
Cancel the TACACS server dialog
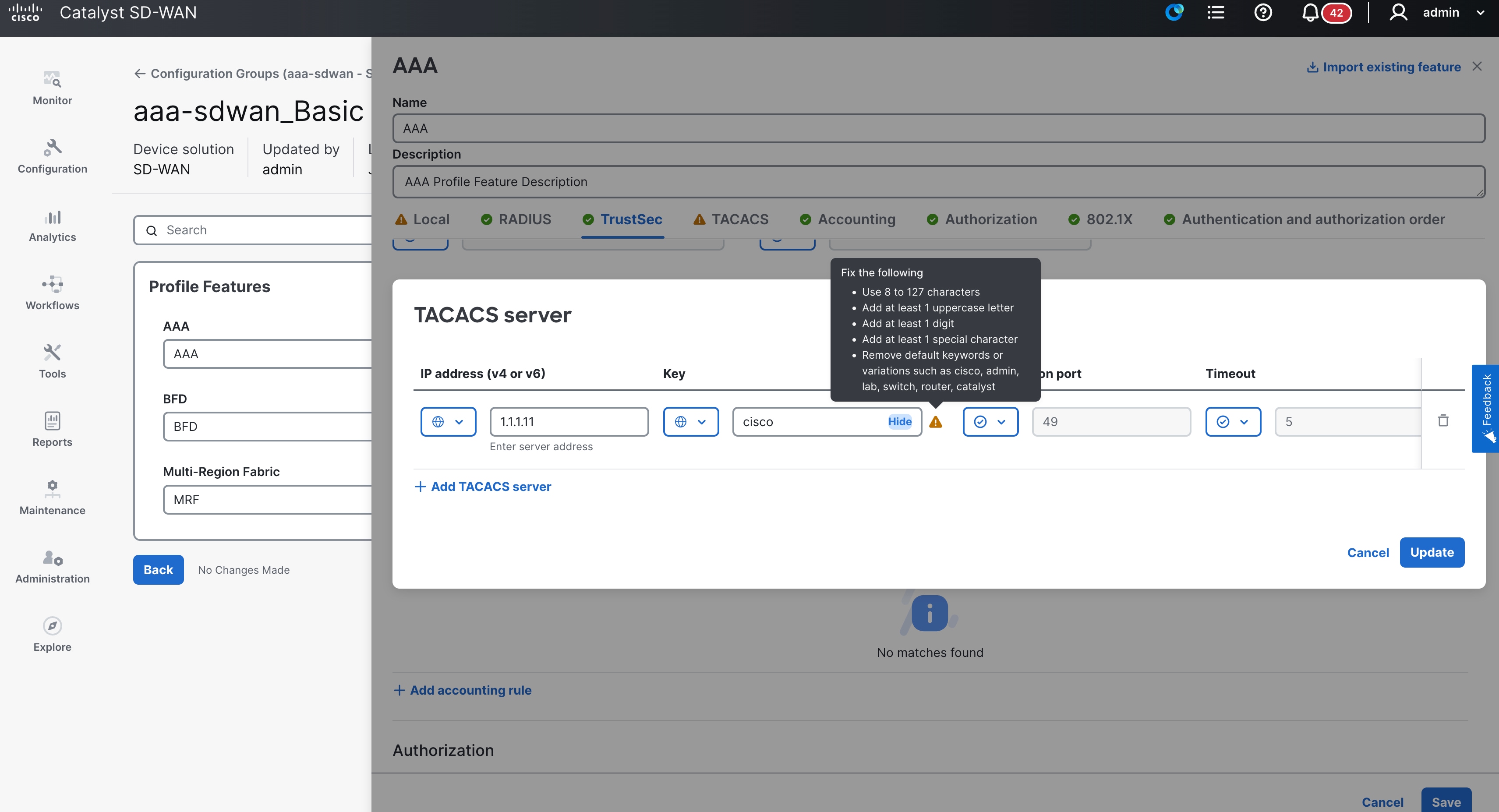click(1368, 553)
